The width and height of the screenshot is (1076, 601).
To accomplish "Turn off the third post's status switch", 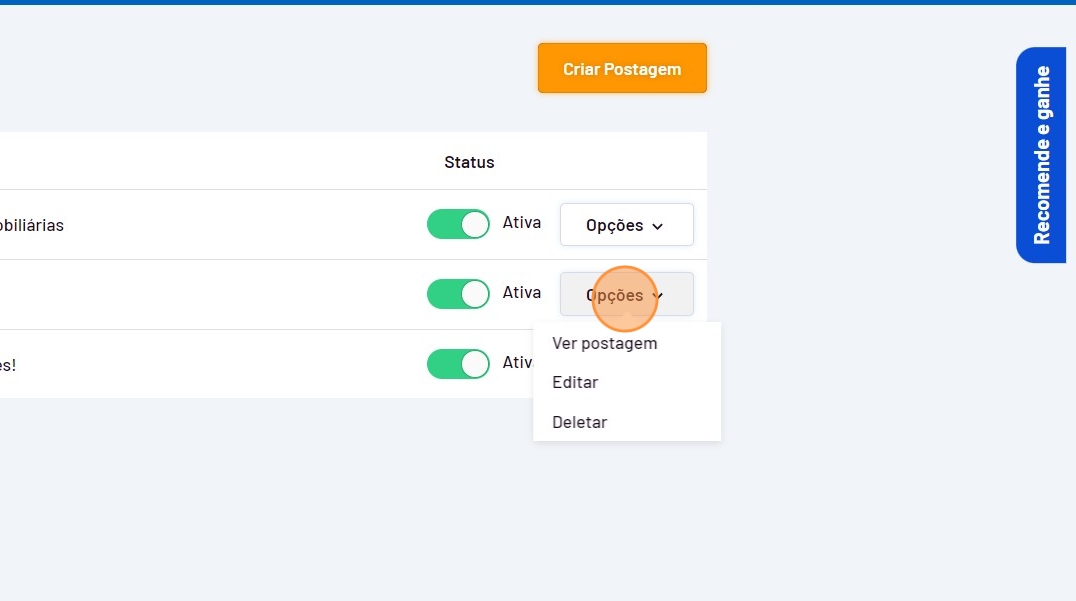I will point(458,364).
